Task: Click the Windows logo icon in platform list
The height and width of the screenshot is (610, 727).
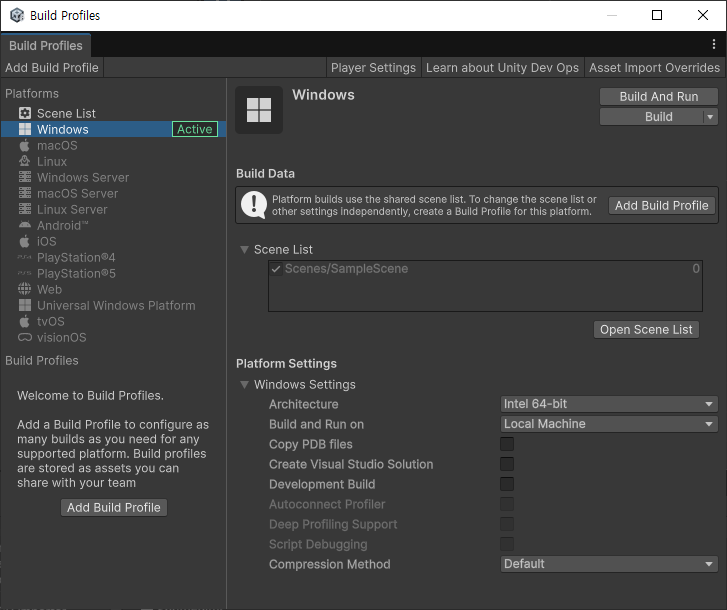Action: [25, 129]
